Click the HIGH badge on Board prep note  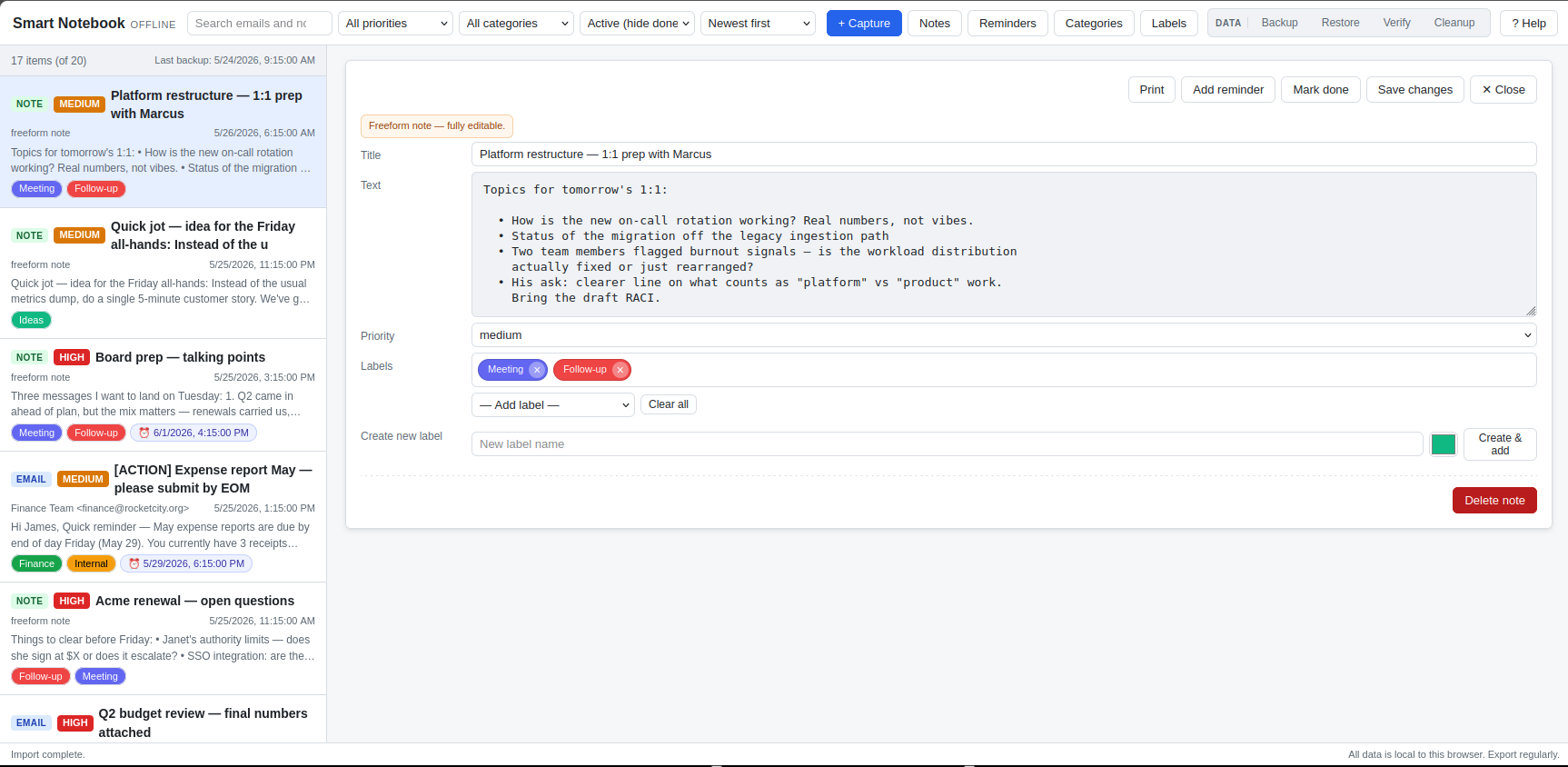(72, 357)
